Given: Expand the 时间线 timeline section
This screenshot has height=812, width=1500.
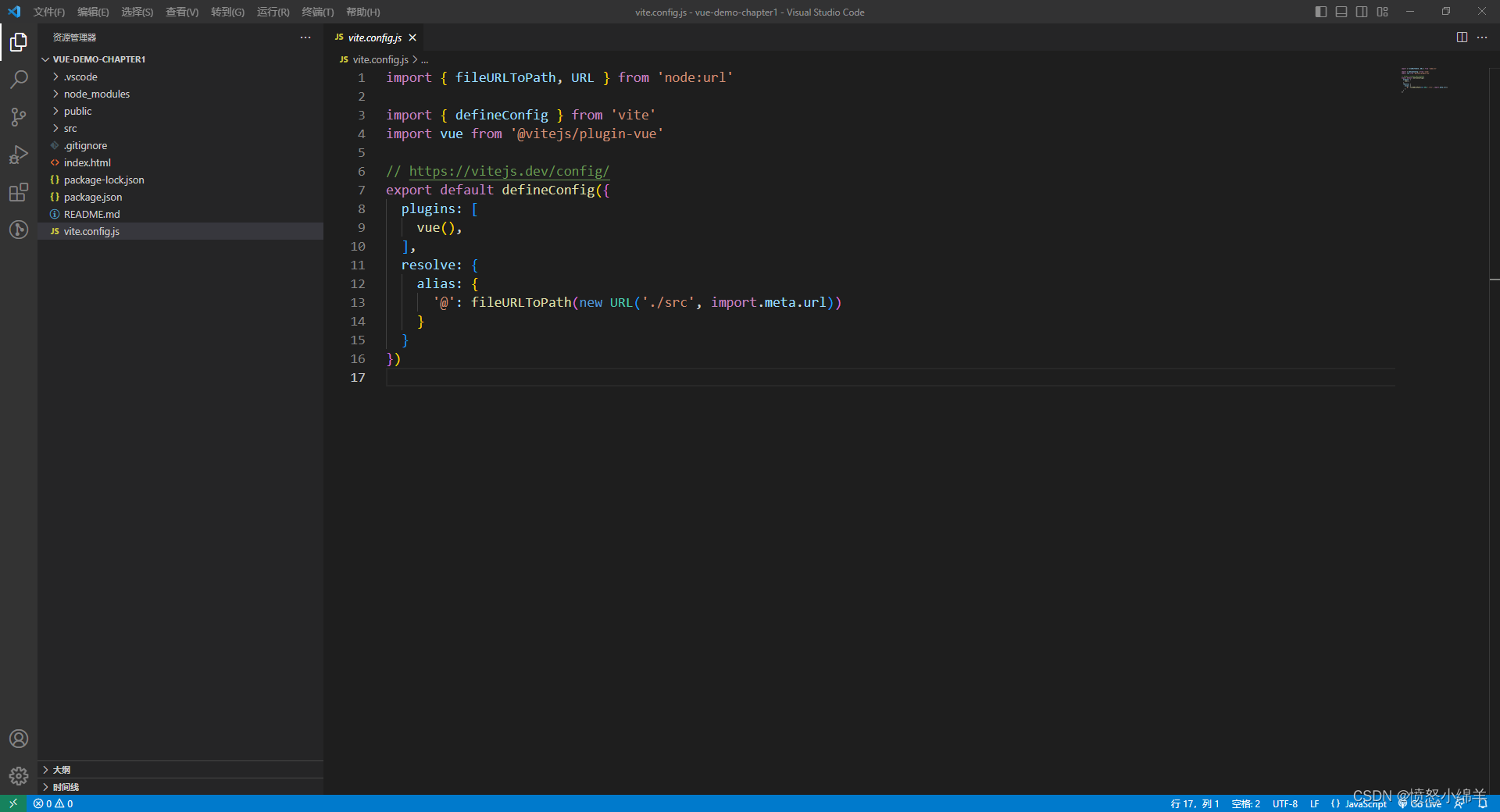Looking at the screenshot, I should [x=180, y=787].
